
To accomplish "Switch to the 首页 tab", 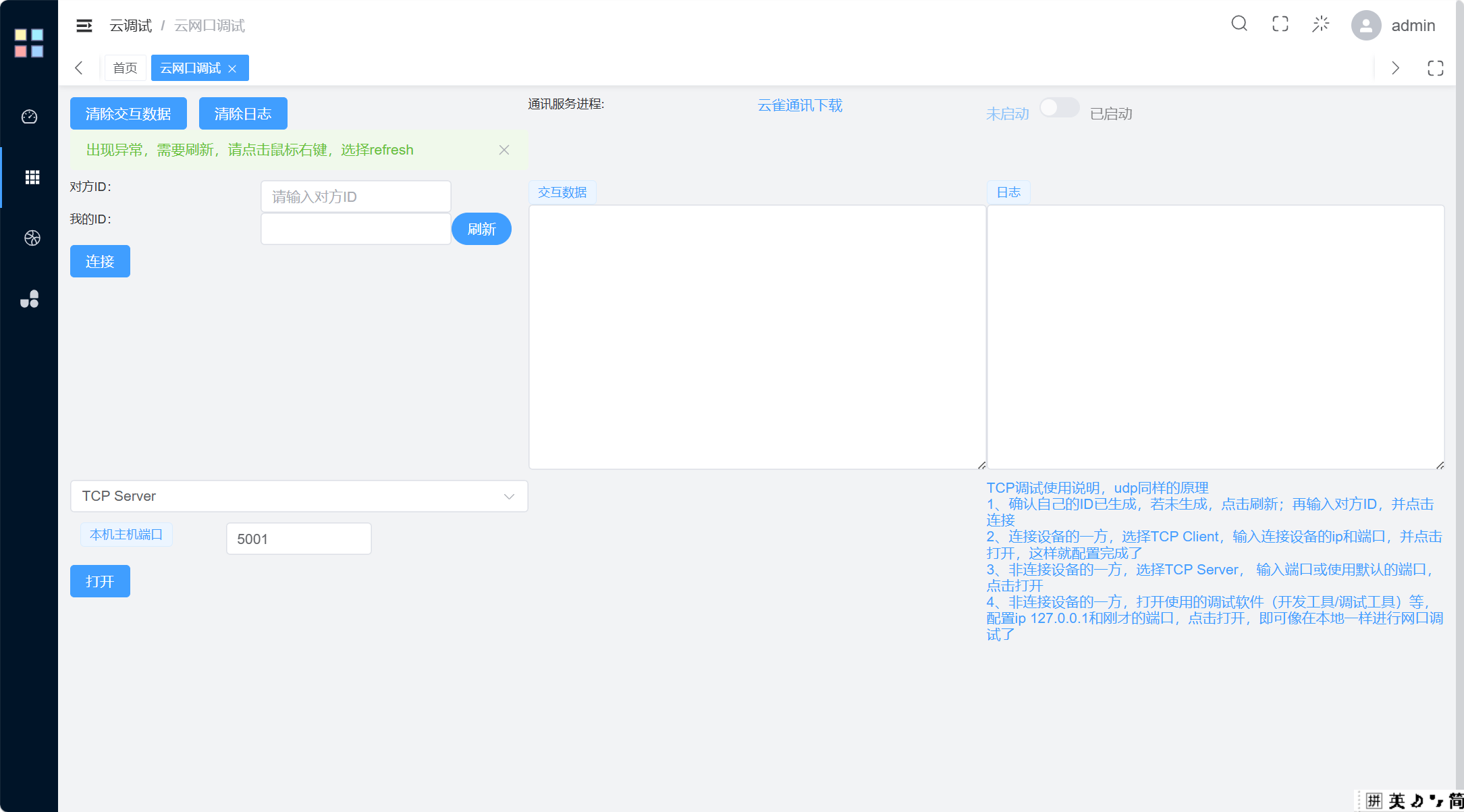I will pos(125,68).
